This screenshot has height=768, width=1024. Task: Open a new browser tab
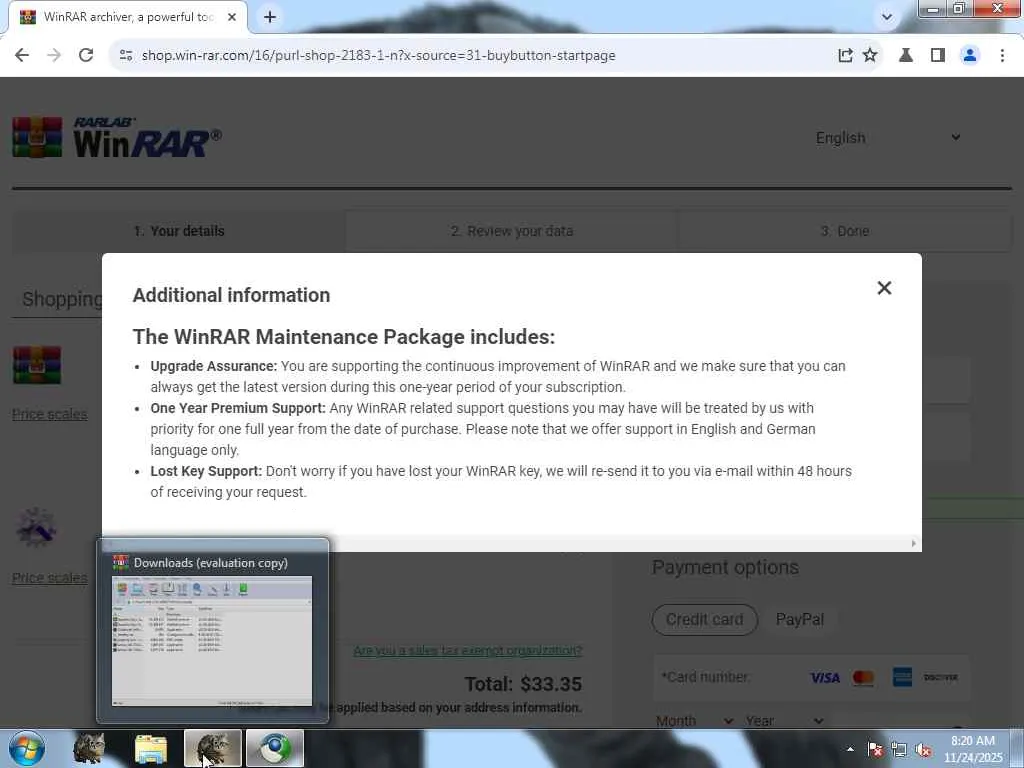tap(270, 17)
